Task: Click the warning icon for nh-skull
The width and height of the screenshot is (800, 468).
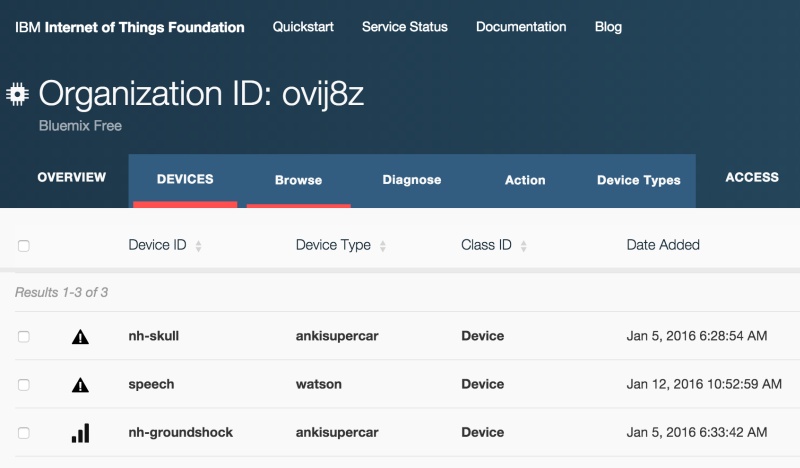Action: click(x=80, y=337)
